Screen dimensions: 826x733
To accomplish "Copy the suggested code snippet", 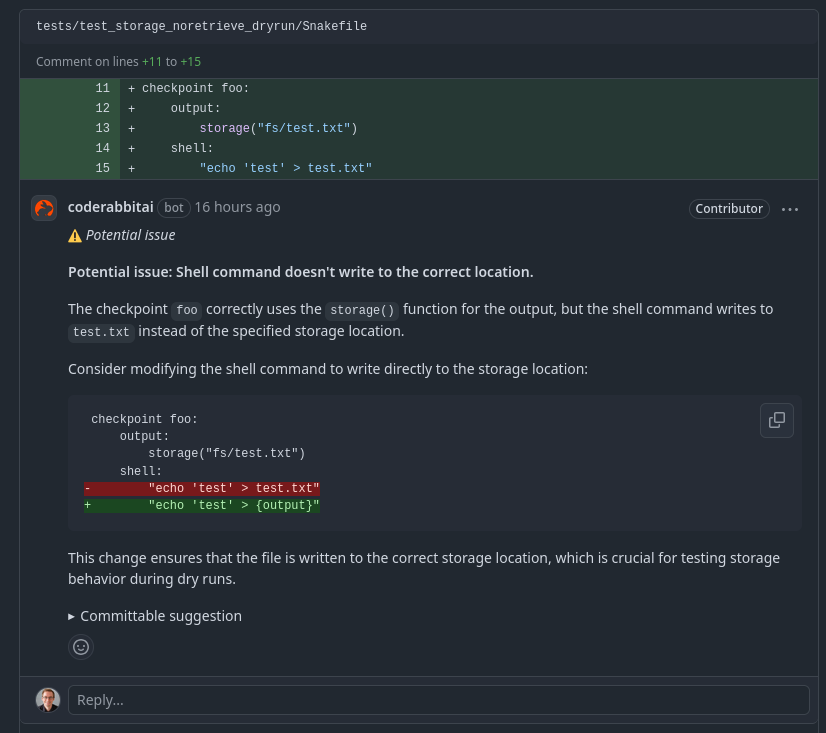I will tap(776, 421).
